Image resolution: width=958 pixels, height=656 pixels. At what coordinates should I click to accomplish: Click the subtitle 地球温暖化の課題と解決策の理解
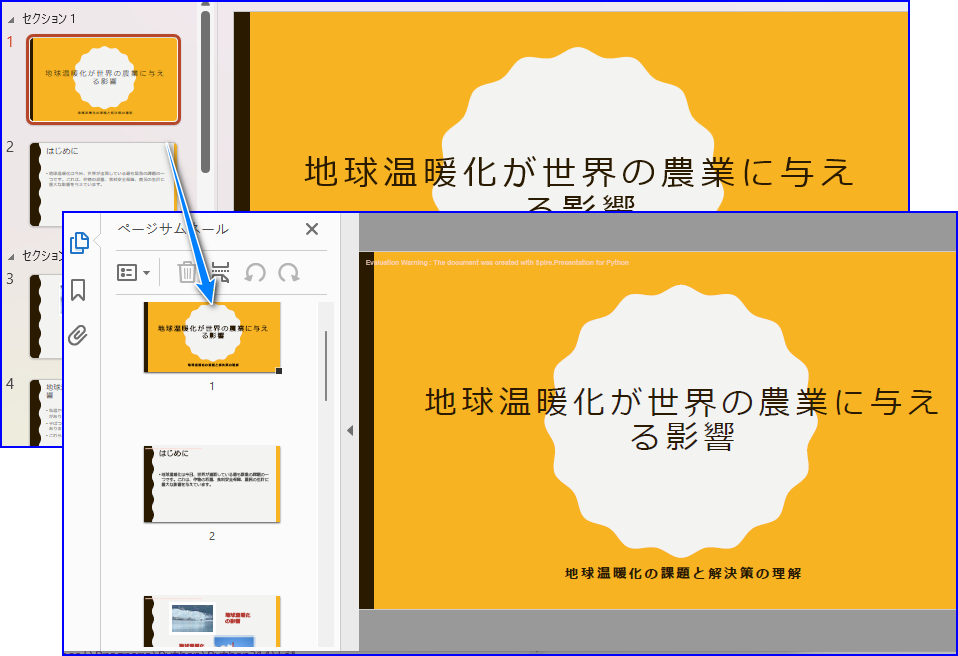(683, 574)
